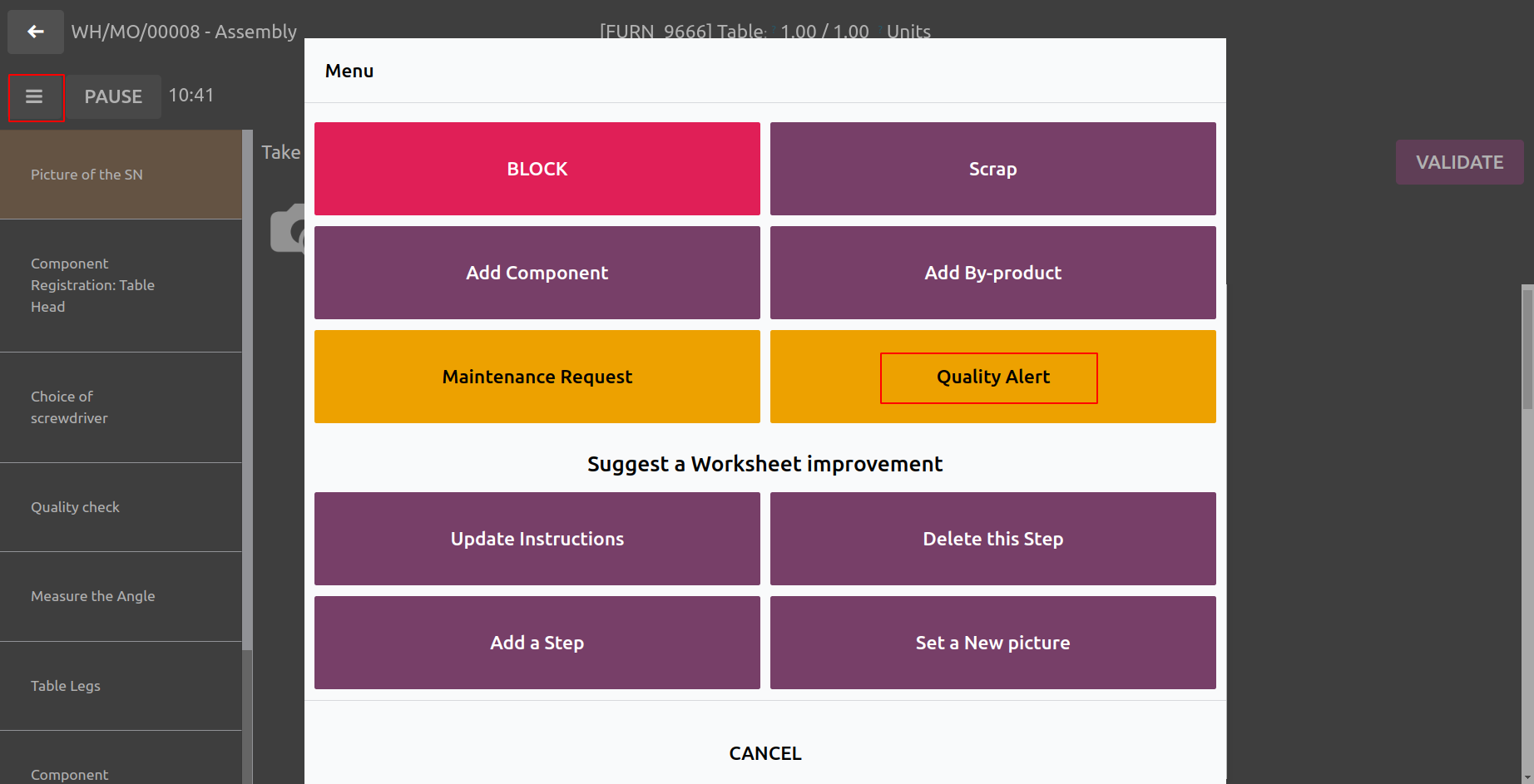
Task: Open Choice of screwdriver step
Action: pyautogui.click(x=121, y=407)
